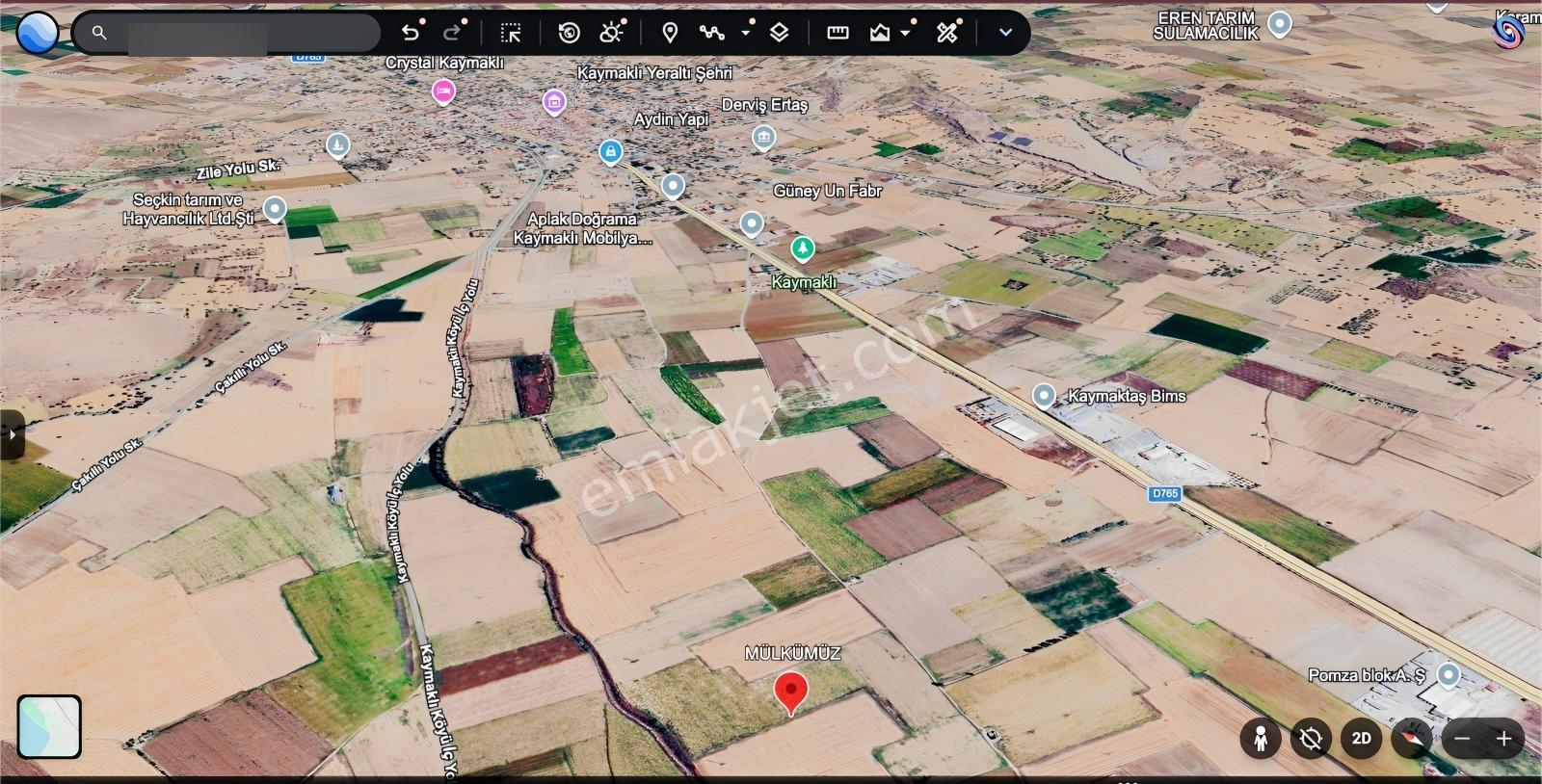Open historical imagery time tool
This screenshot has width=1542, height=784.
[570, 33]
